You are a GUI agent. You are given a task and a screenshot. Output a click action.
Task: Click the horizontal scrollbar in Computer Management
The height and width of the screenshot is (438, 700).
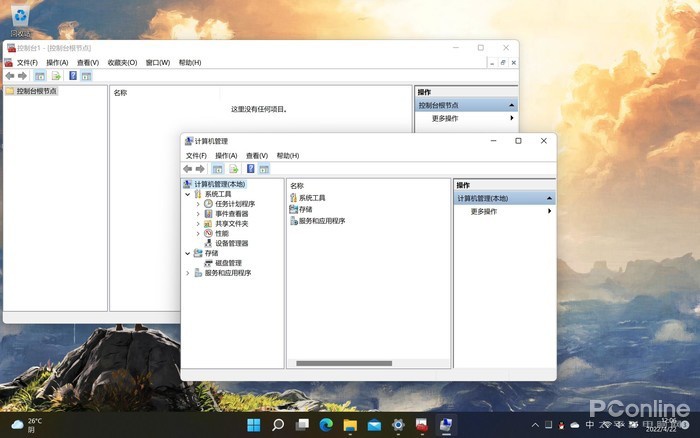click(344, 363)
